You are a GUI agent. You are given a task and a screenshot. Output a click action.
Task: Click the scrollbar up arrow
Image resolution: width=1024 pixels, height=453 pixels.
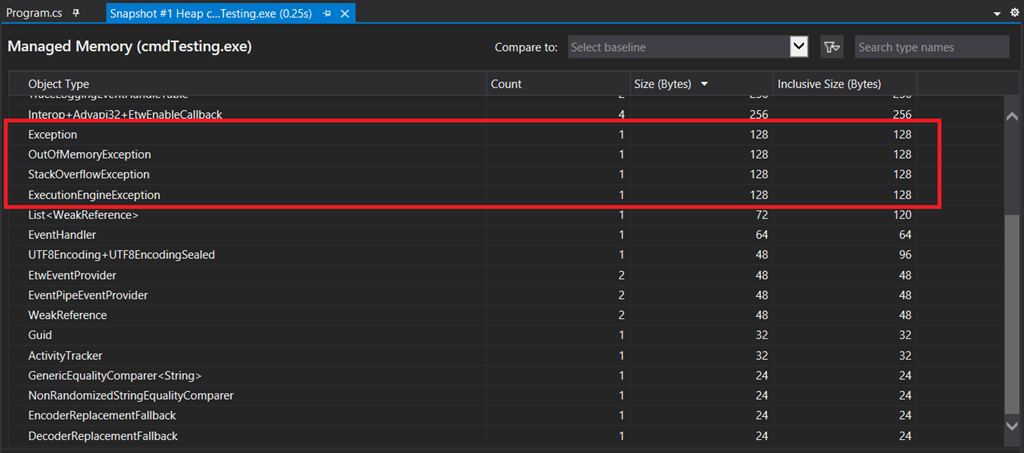click(1012, 117)
